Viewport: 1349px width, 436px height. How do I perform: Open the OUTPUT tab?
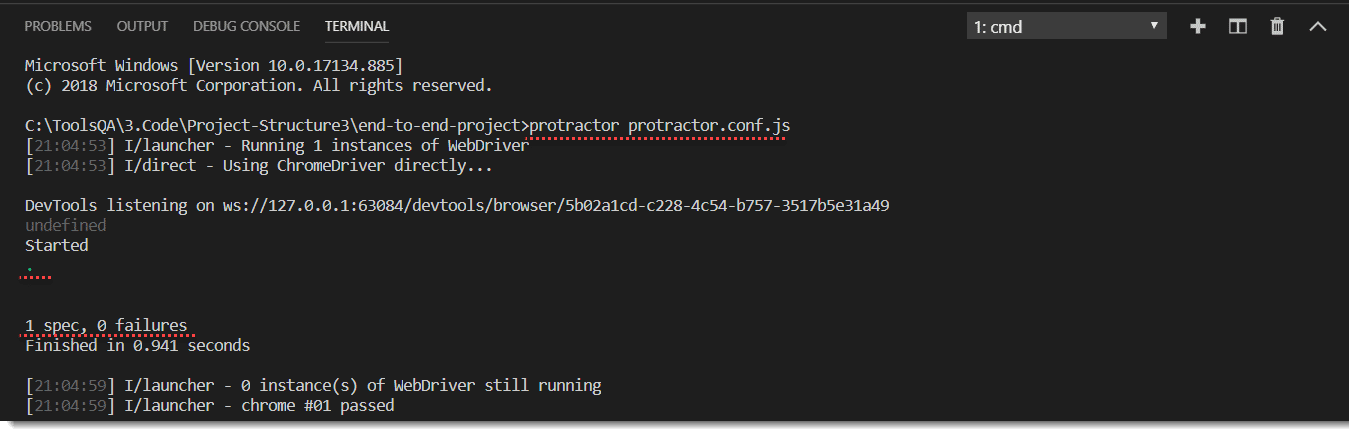tap(142, 27)
